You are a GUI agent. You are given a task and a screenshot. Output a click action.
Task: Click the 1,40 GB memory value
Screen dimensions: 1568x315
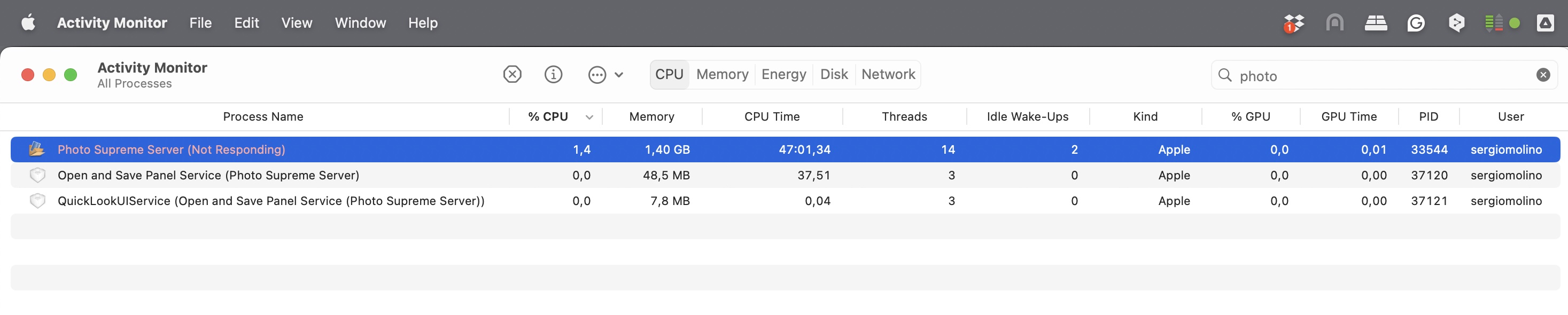click(667, 149)
